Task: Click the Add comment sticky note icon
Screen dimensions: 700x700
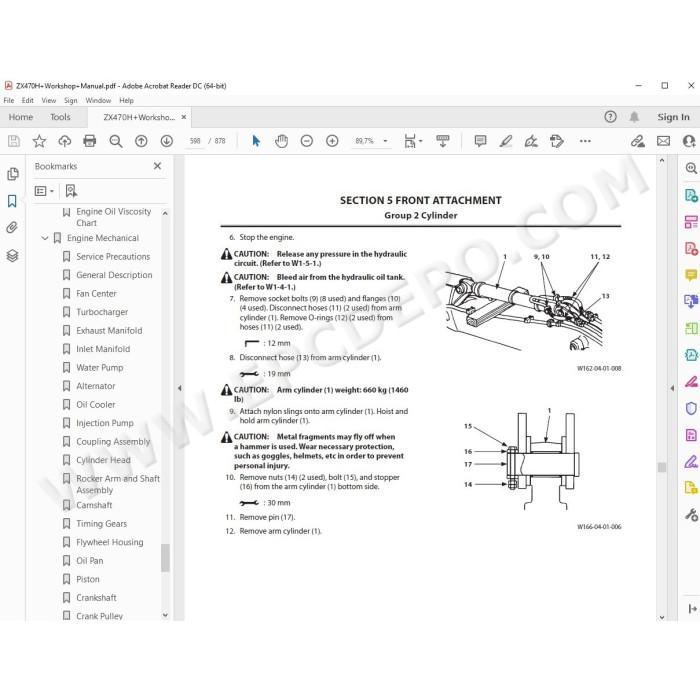Action: [480, 141]
